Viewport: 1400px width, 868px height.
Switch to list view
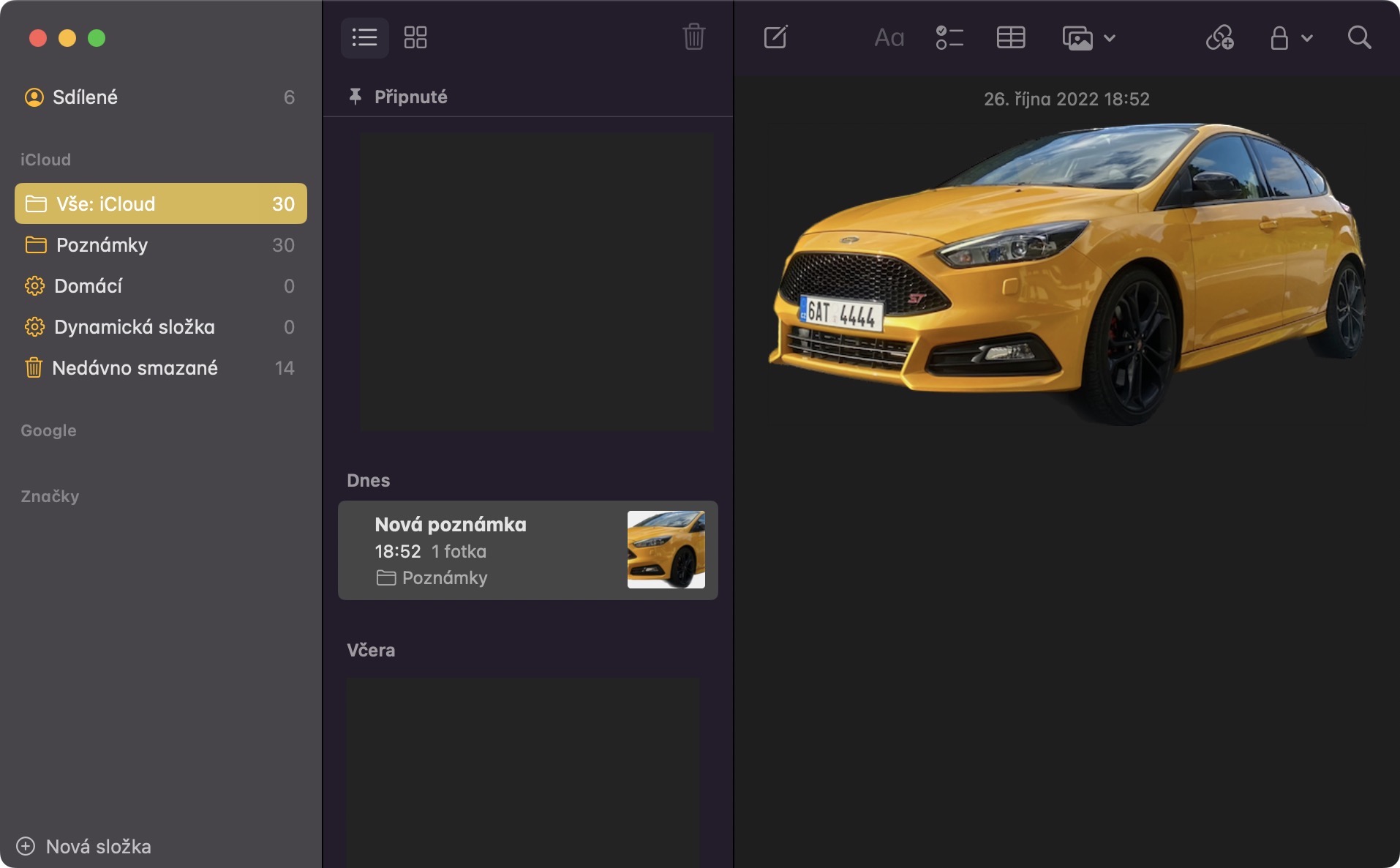(x=364, y=37)
